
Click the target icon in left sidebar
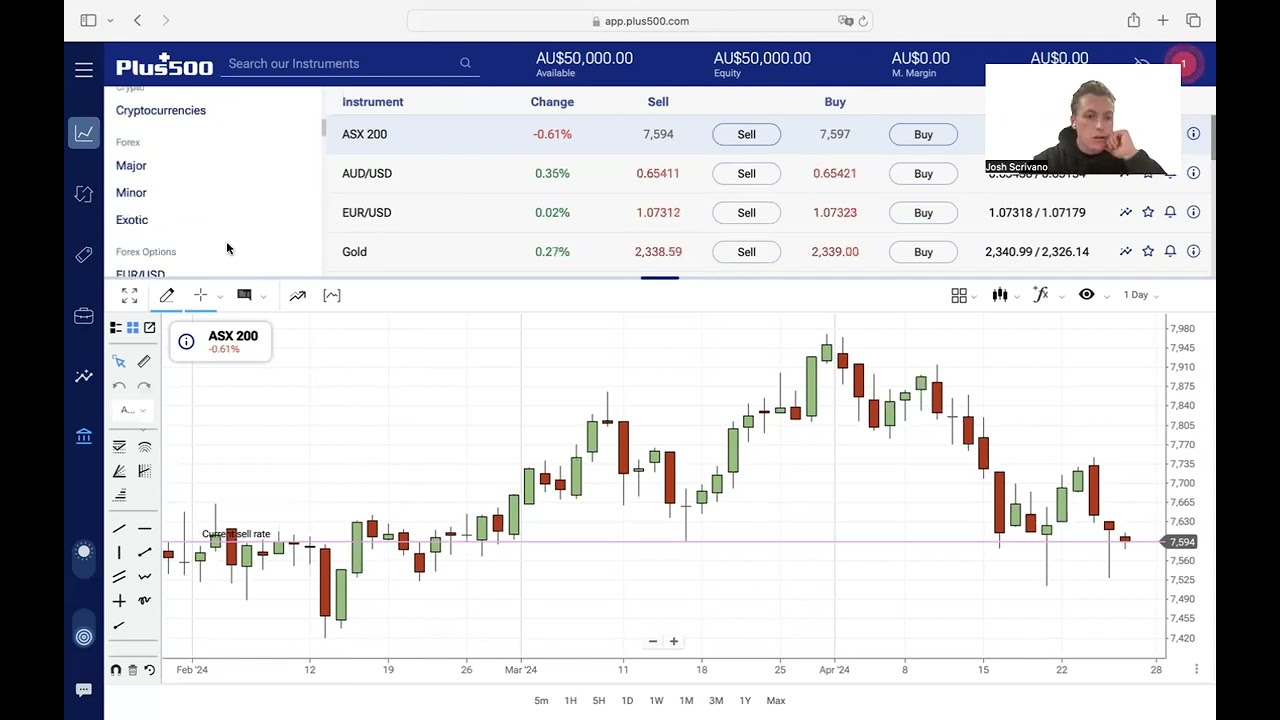(x=84, y=637)
